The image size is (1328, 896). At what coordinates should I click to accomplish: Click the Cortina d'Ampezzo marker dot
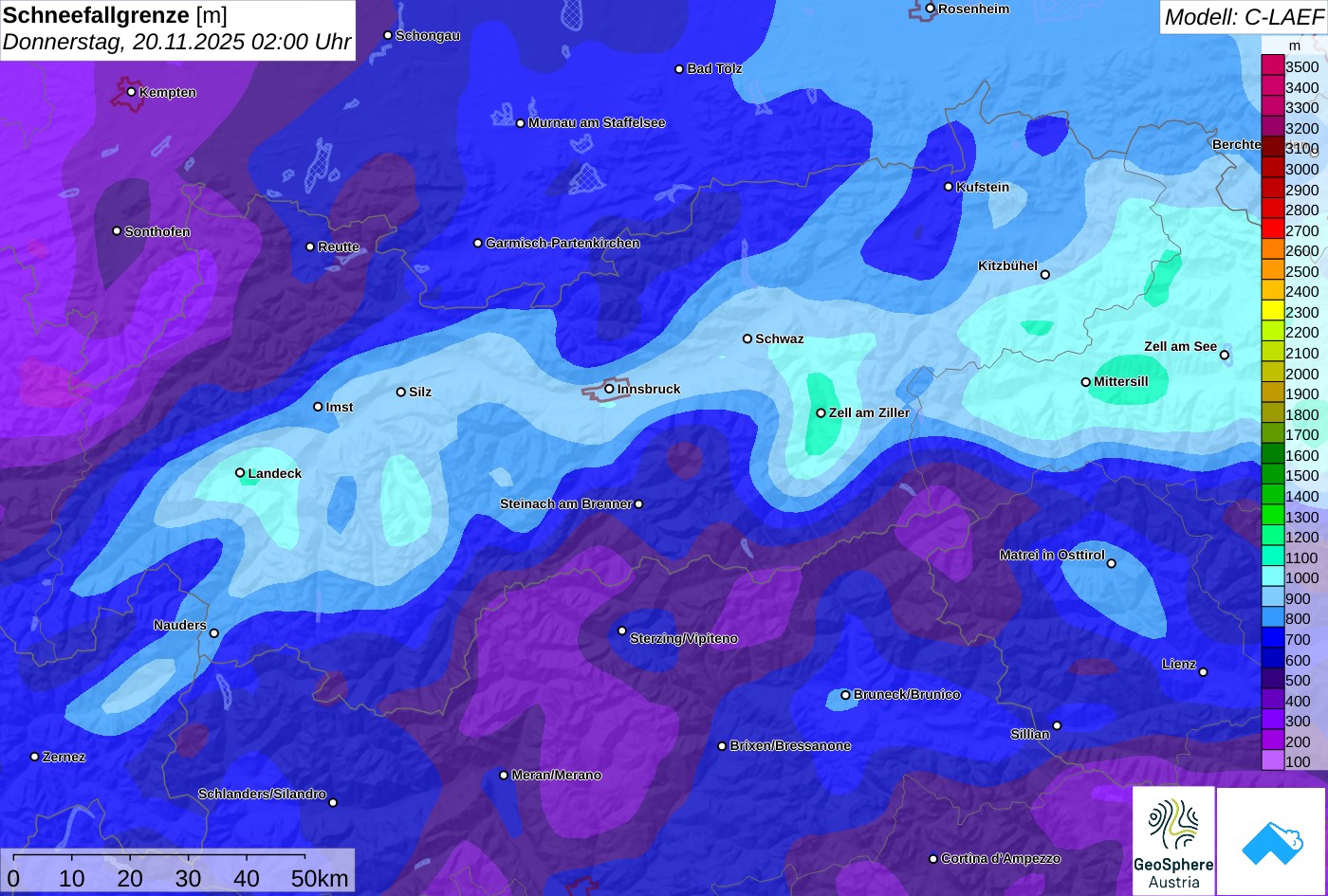click(x=932, y=859)
